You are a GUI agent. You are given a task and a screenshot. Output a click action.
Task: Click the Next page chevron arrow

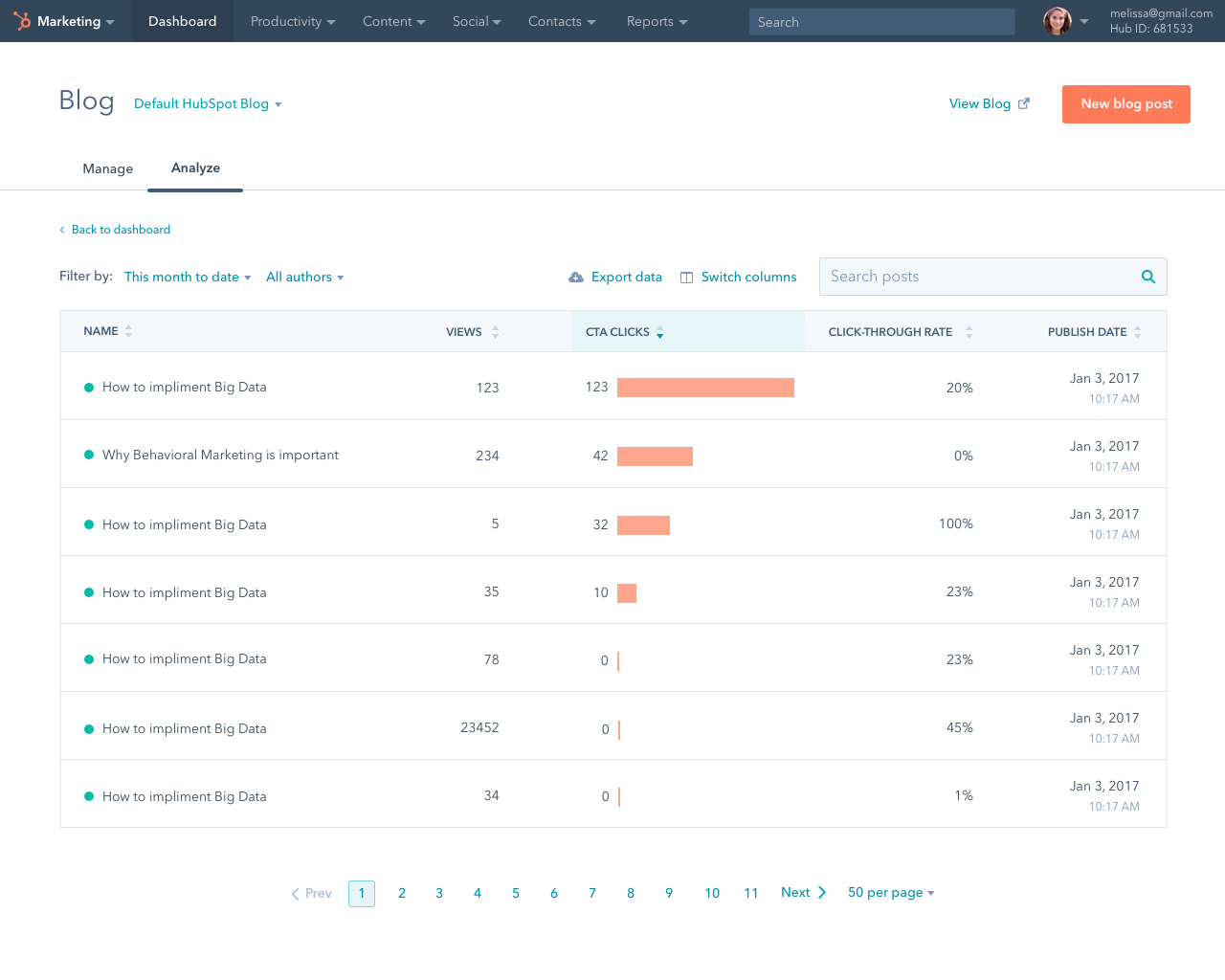(821, 893)
